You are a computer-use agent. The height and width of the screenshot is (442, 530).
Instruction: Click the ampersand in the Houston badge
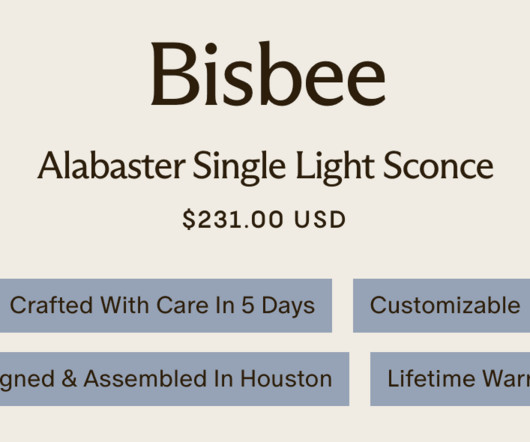coord(69,378)
